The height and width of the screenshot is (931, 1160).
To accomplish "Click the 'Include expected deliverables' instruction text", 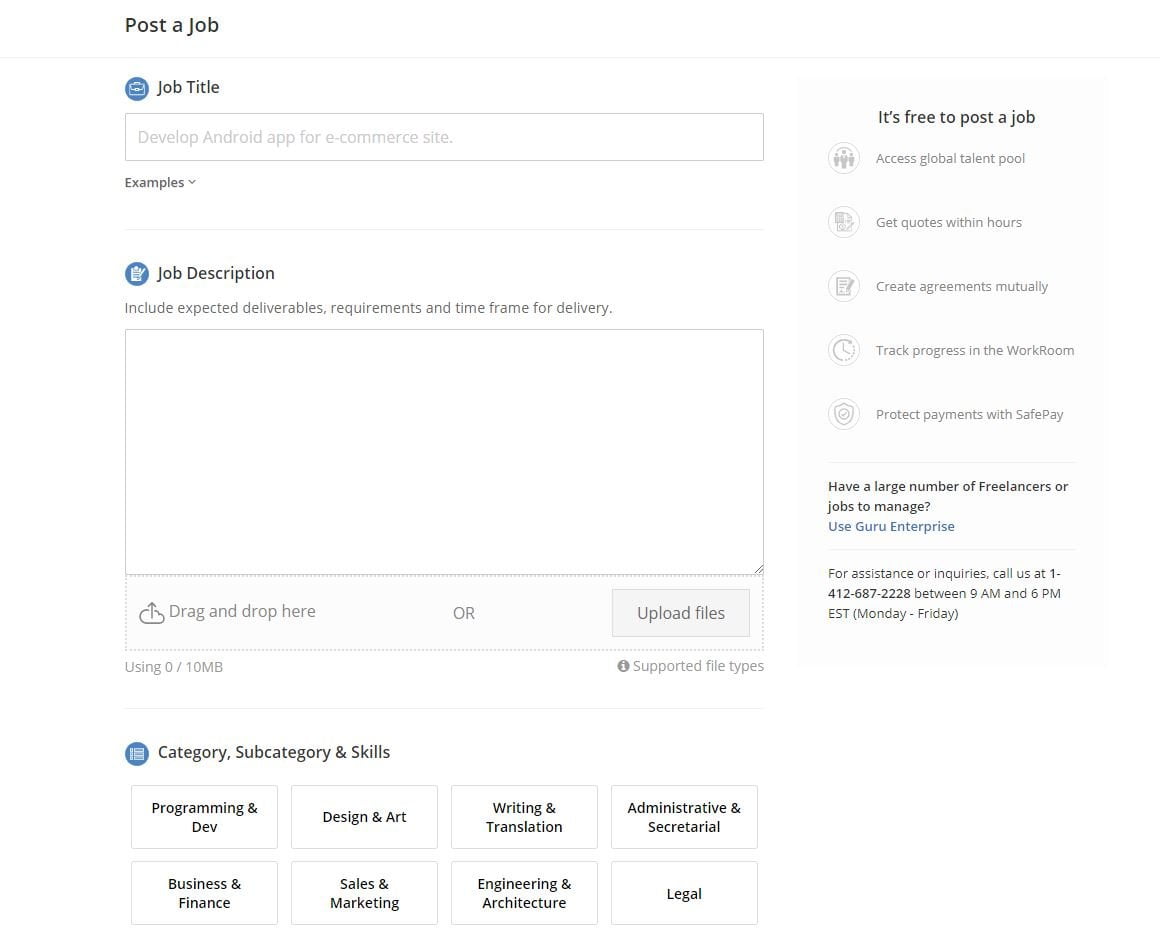I will [368, 308].
